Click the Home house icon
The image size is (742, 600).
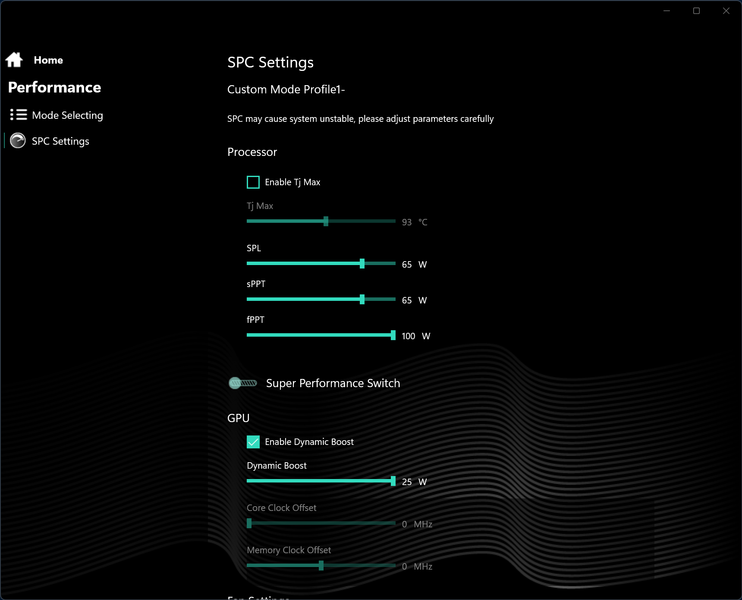click(x=14, y=60)
